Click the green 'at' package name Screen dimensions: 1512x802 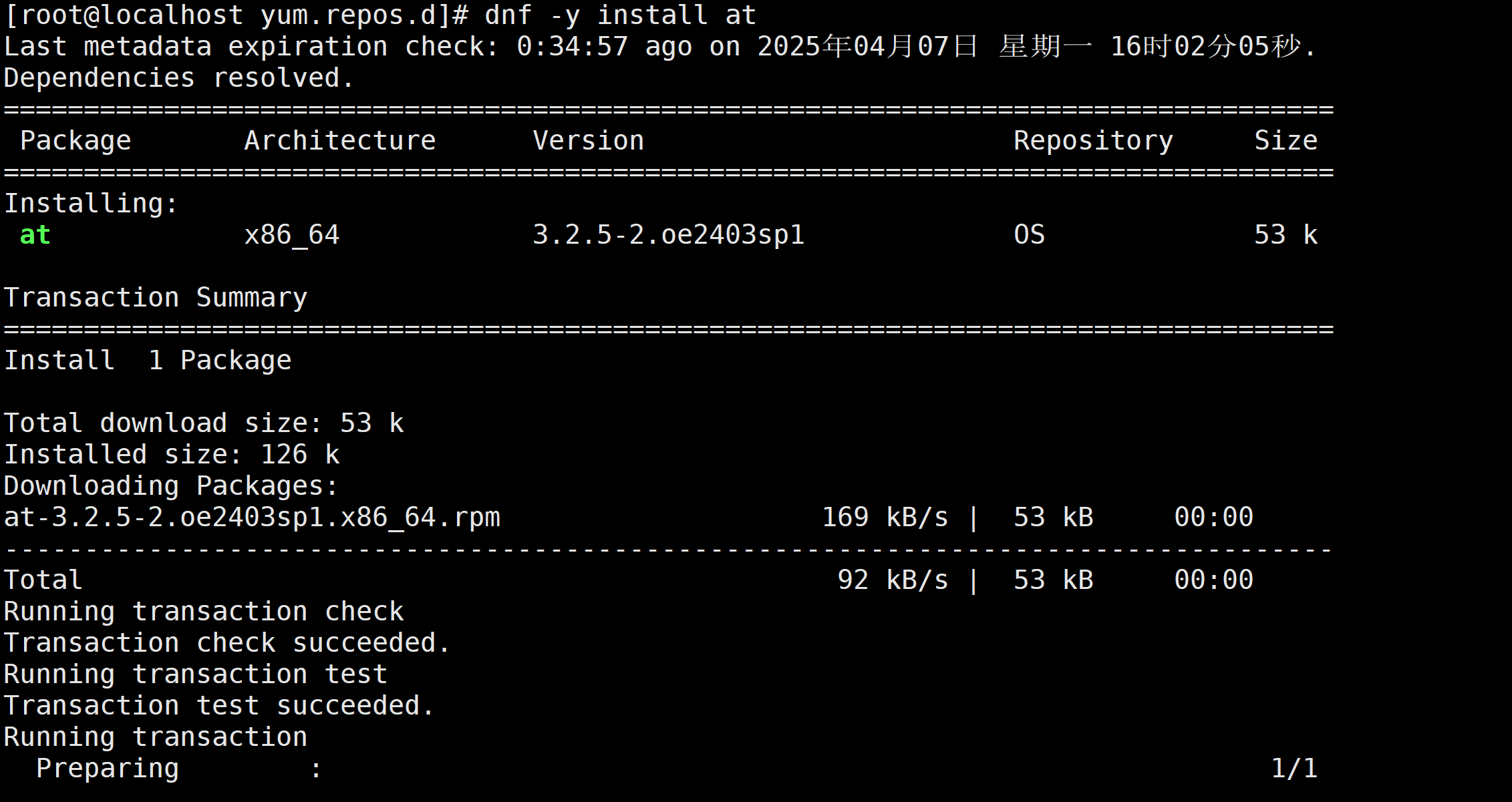coord(35,235)
